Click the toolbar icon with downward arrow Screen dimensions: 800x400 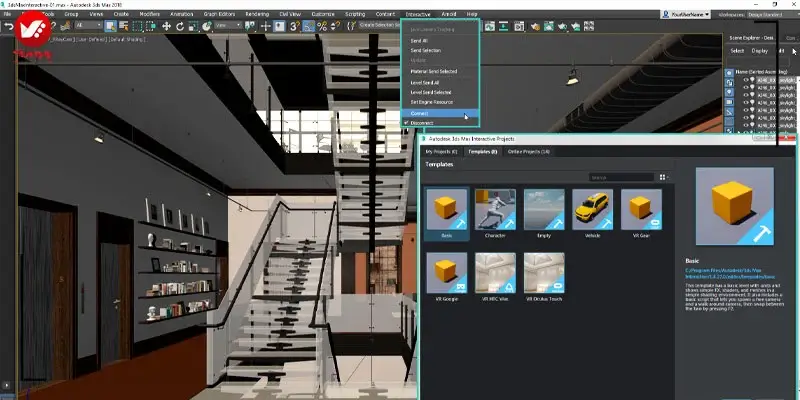point(504,26)
